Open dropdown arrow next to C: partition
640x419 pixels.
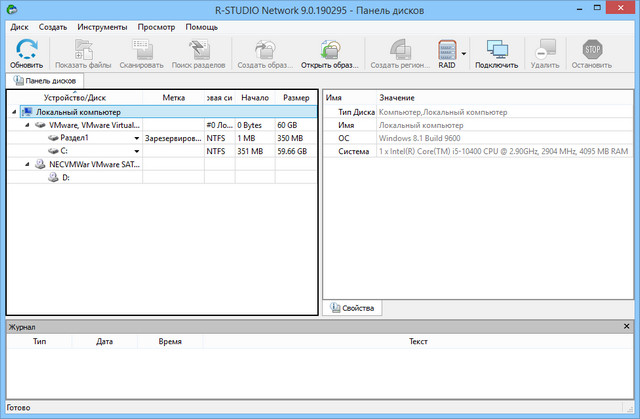tap(136, 152)
